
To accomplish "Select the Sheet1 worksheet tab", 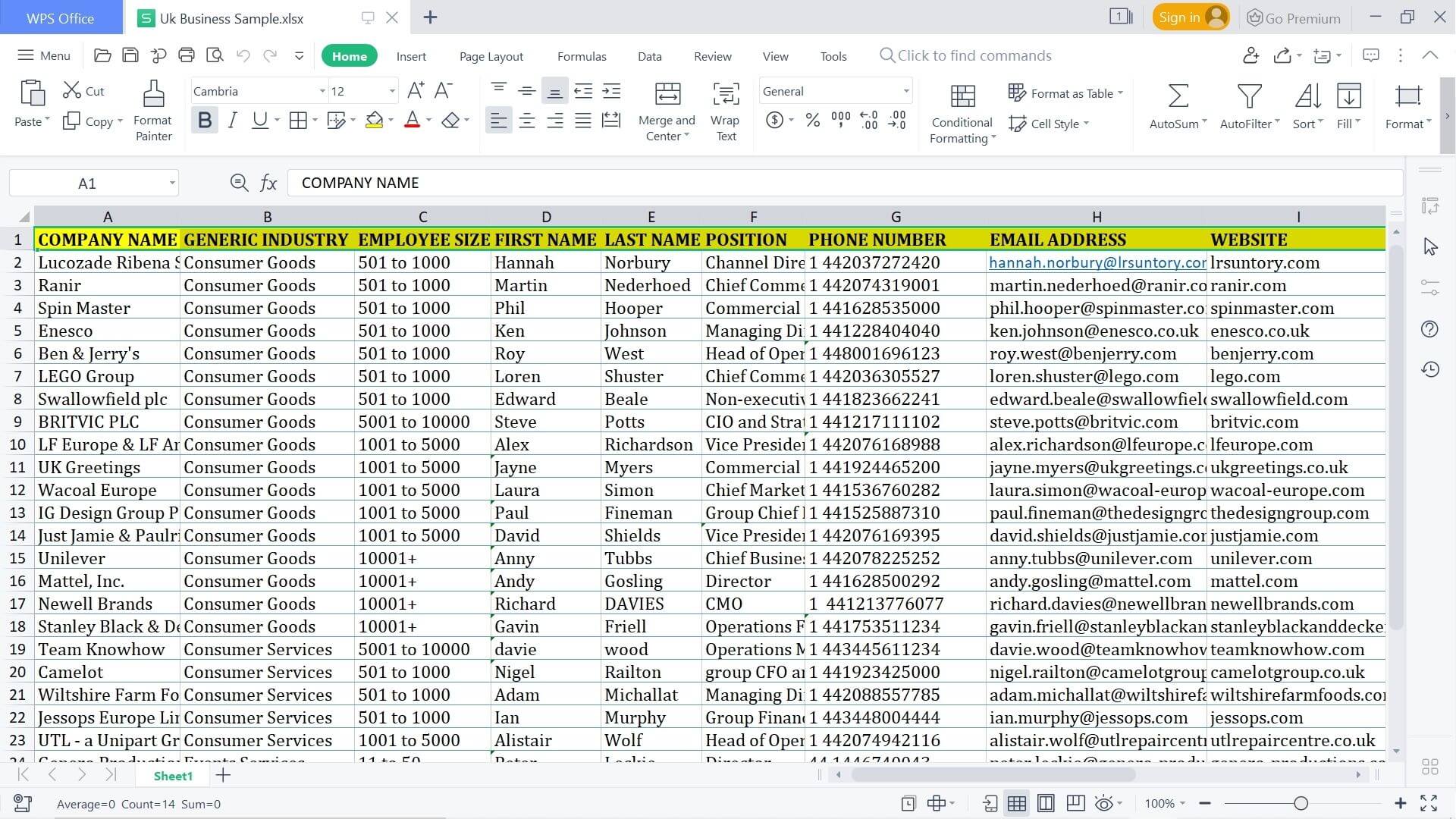I will [173, 776].
